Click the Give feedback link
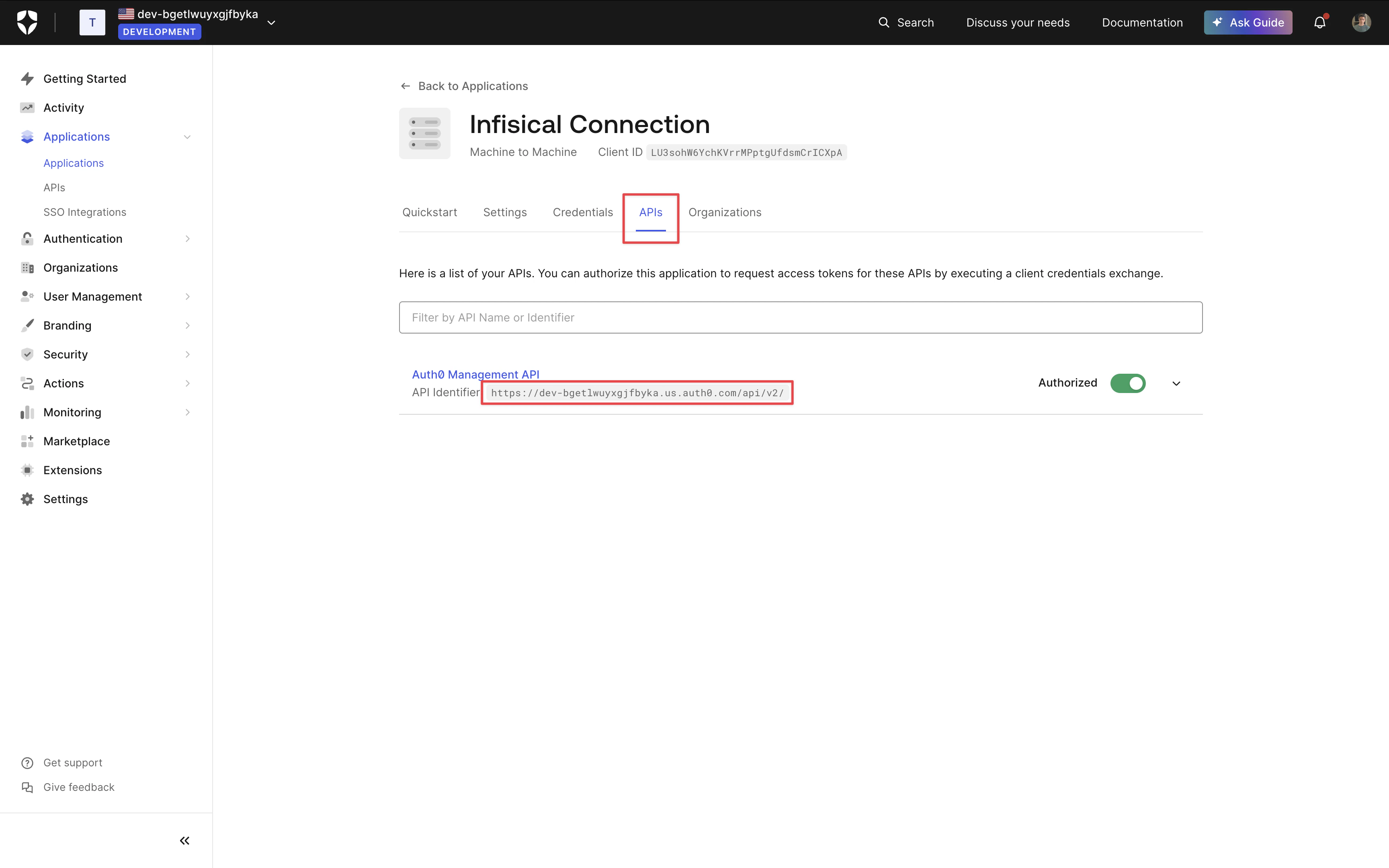This screenshot has height=868, width=1389. 79,787
